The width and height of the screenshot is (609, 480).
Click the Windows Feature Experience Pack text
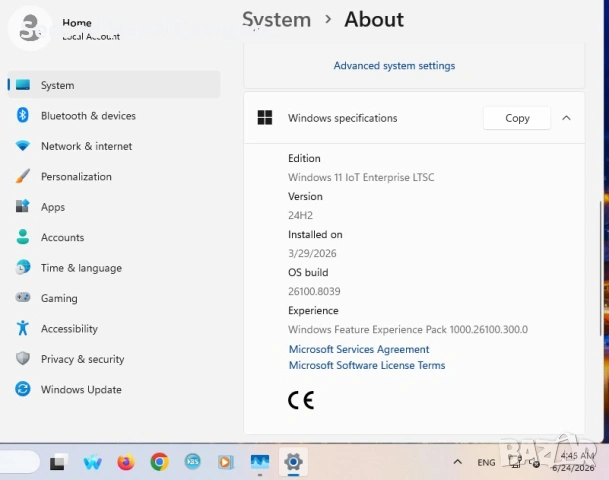[x=408, y=329]
